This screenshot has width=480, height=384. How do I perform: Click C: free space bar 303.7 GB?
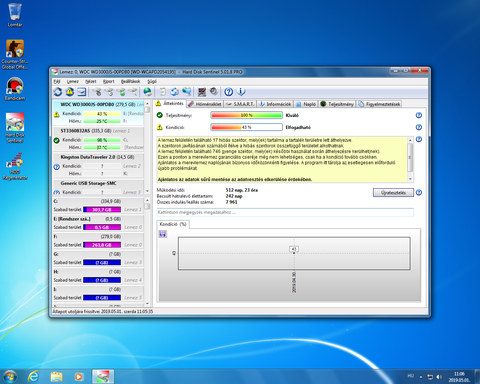pyautogui.click(x=102, y=210)
